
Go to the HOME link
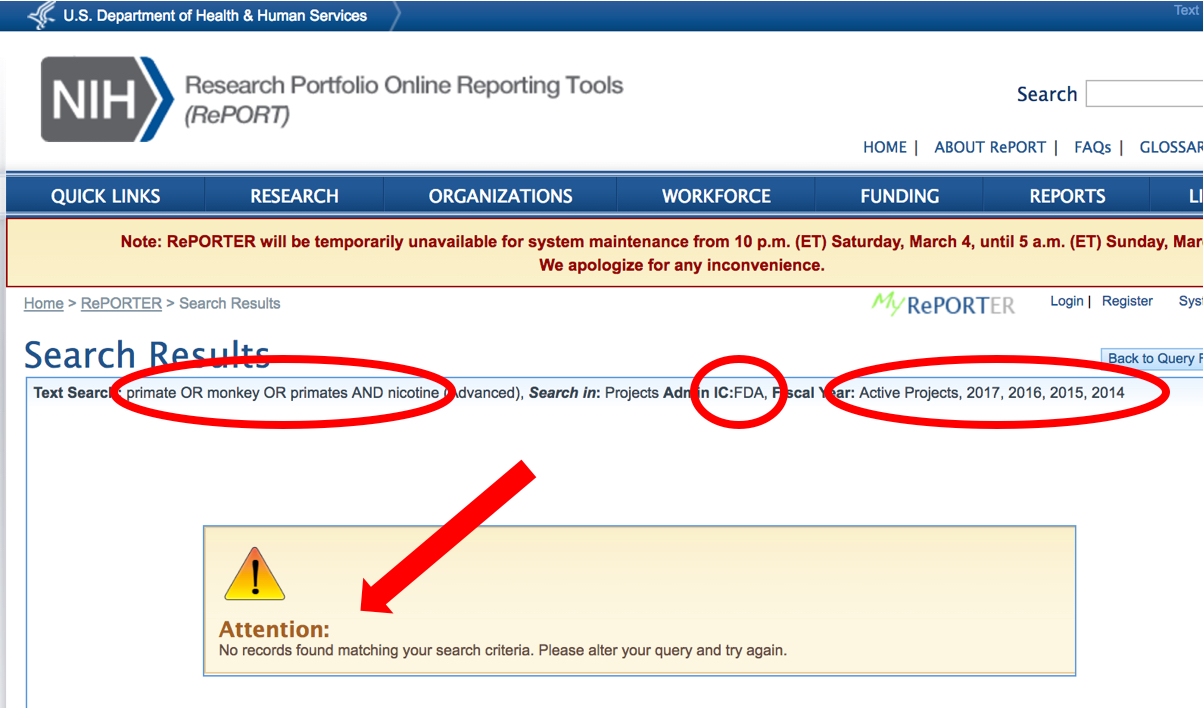pos(884,147)
